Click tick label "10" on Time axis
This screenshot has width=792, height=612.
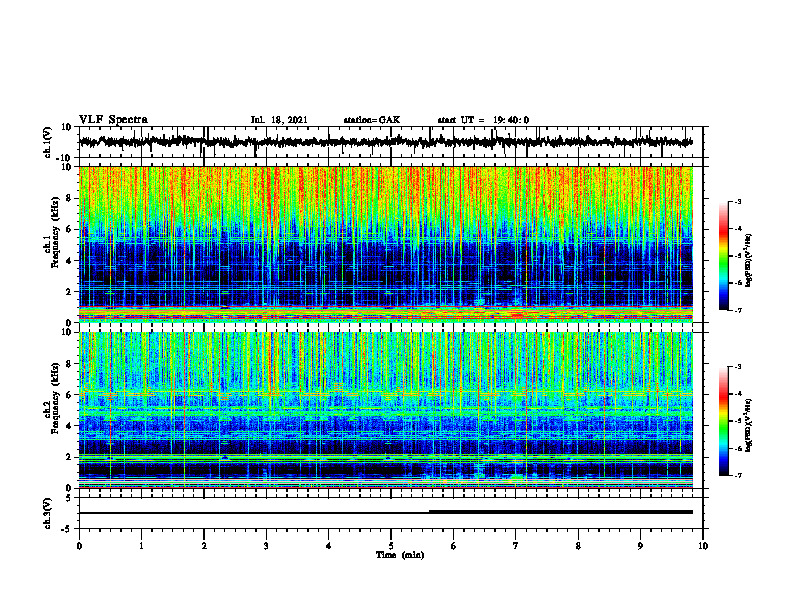point(703,546)
